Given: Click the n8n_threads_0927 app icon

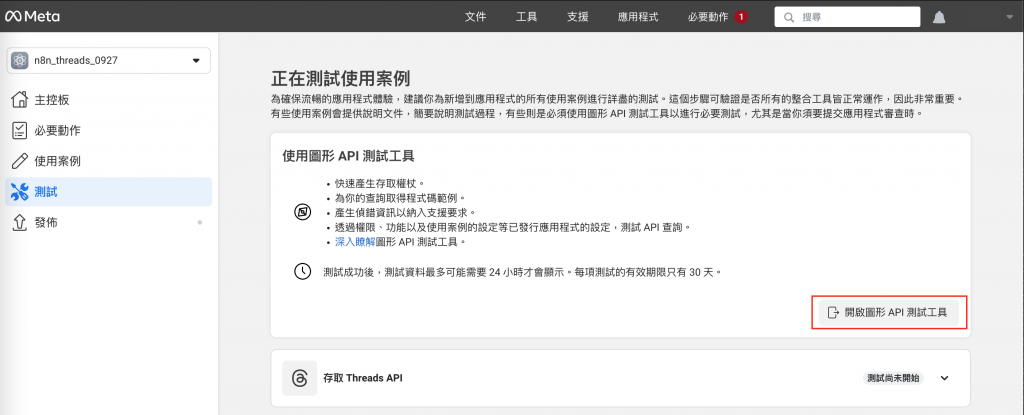Looking at the screenshot, I should 20,61.
